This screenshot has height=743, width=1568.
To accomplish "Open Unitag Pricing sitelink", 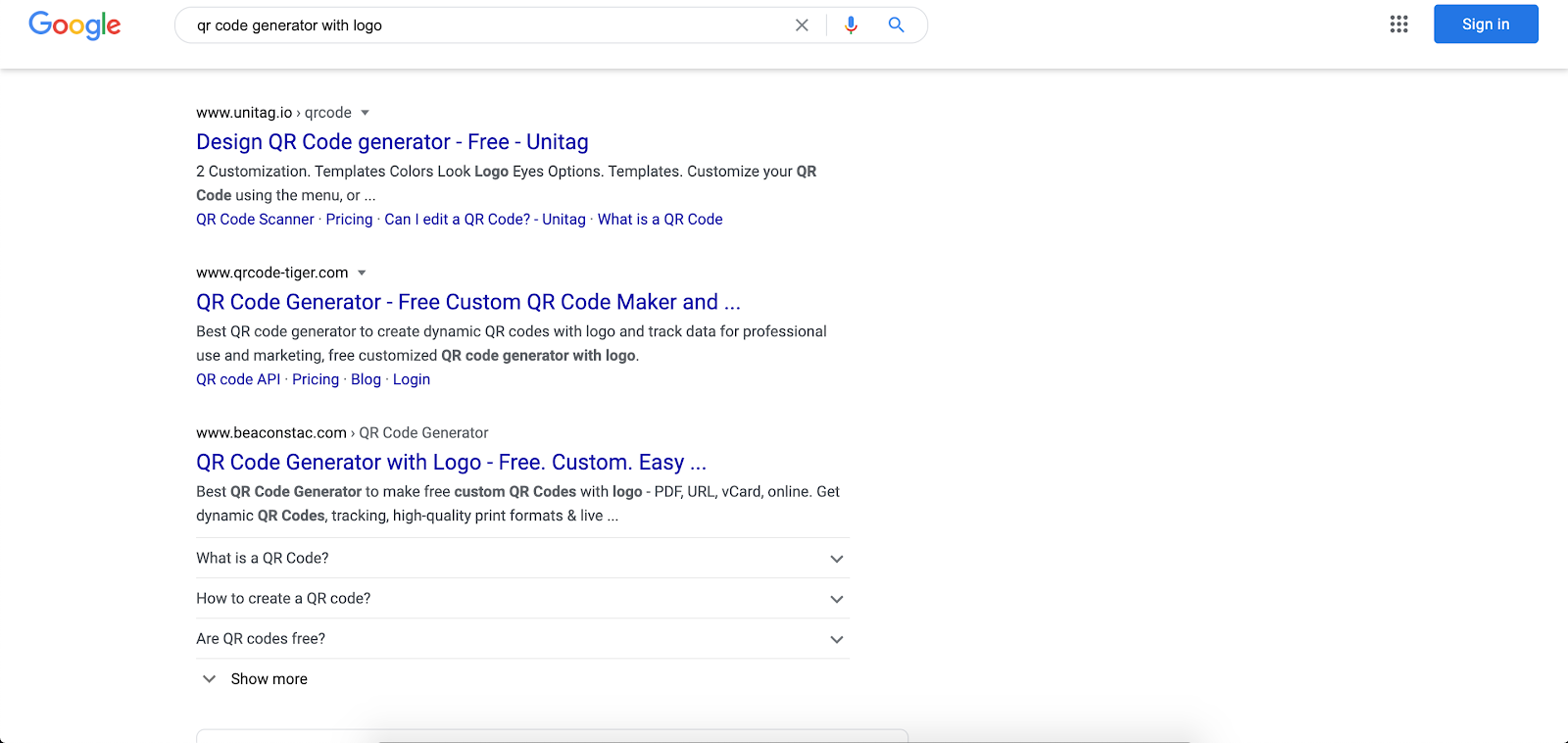I will pyautogui.click(x=349, y=220).
